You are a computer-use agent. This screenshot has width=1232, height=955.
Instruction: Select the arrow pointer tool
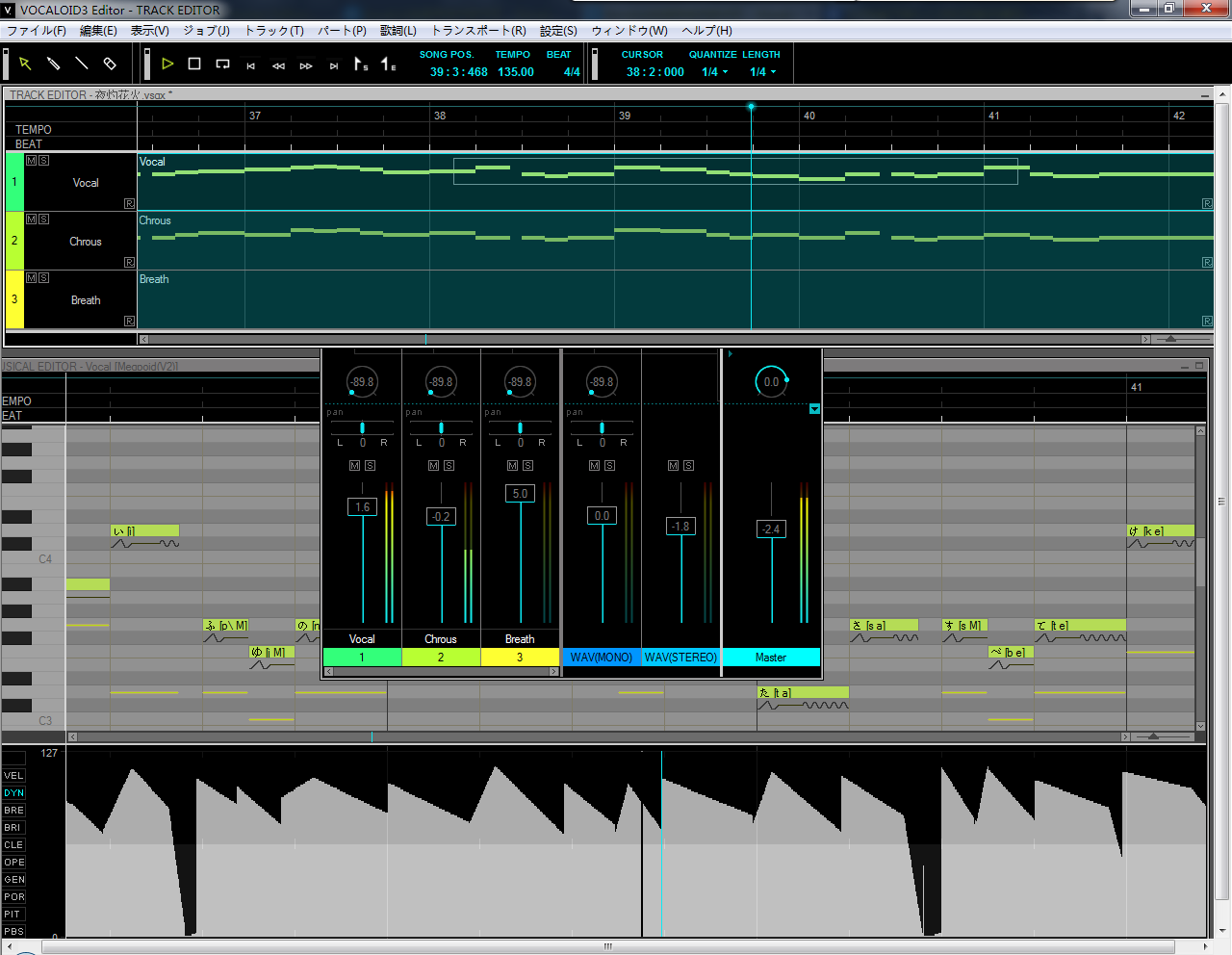tap(26, 64)
